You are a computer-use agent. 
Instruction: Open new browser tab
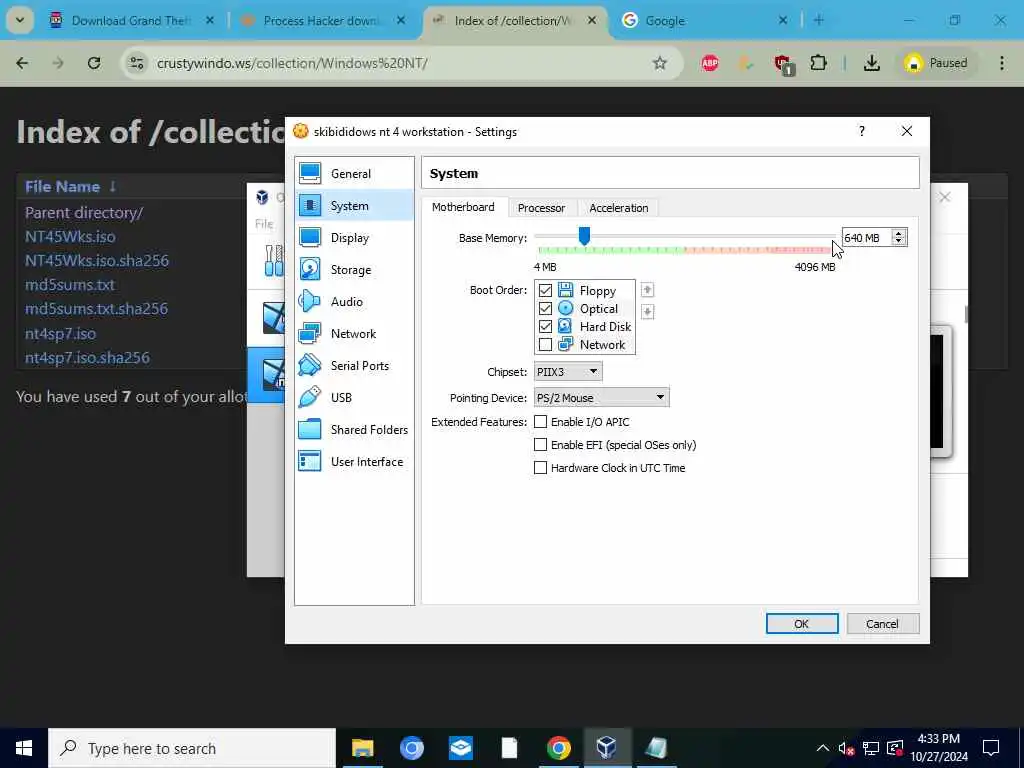click(x=819, y=20)
